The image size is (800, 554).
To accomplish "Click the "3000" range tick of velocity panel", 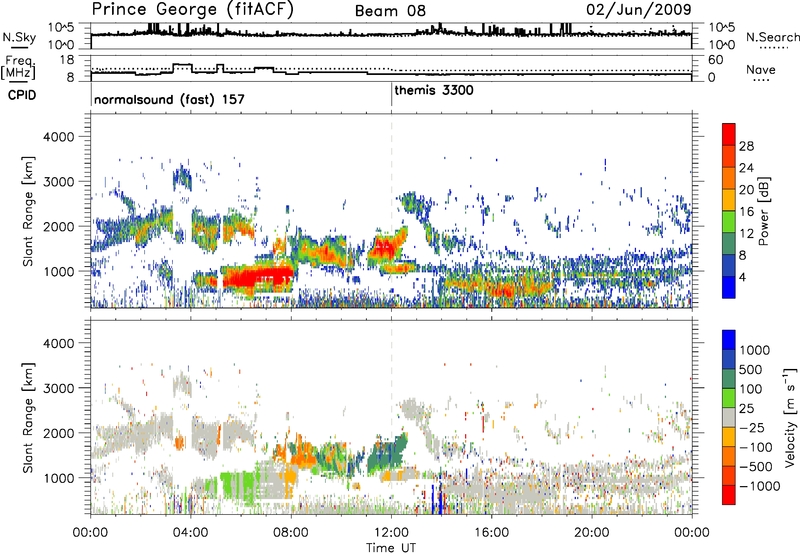I will [x=58, y=388].
